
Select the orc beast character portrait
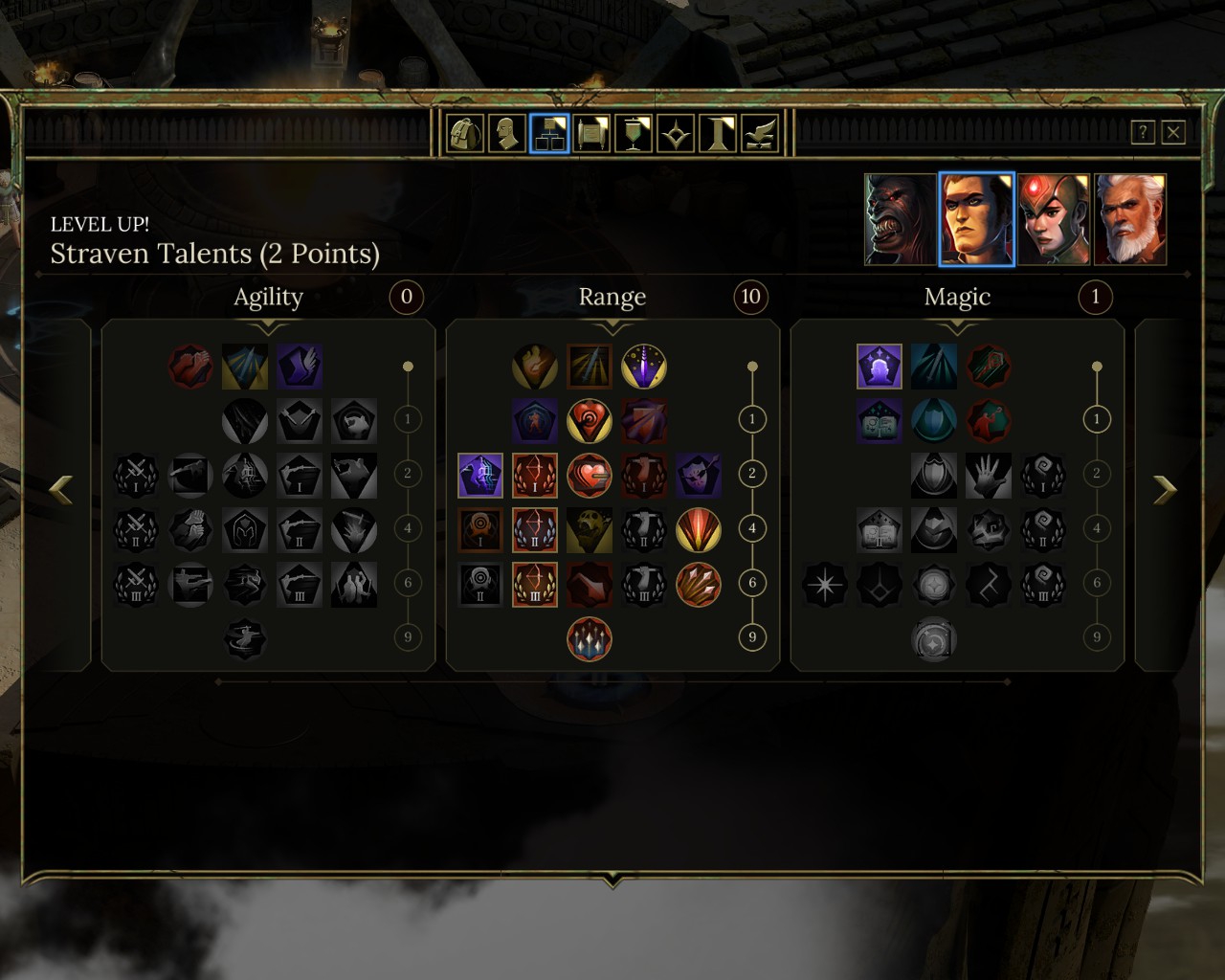[x=900, y=219]
